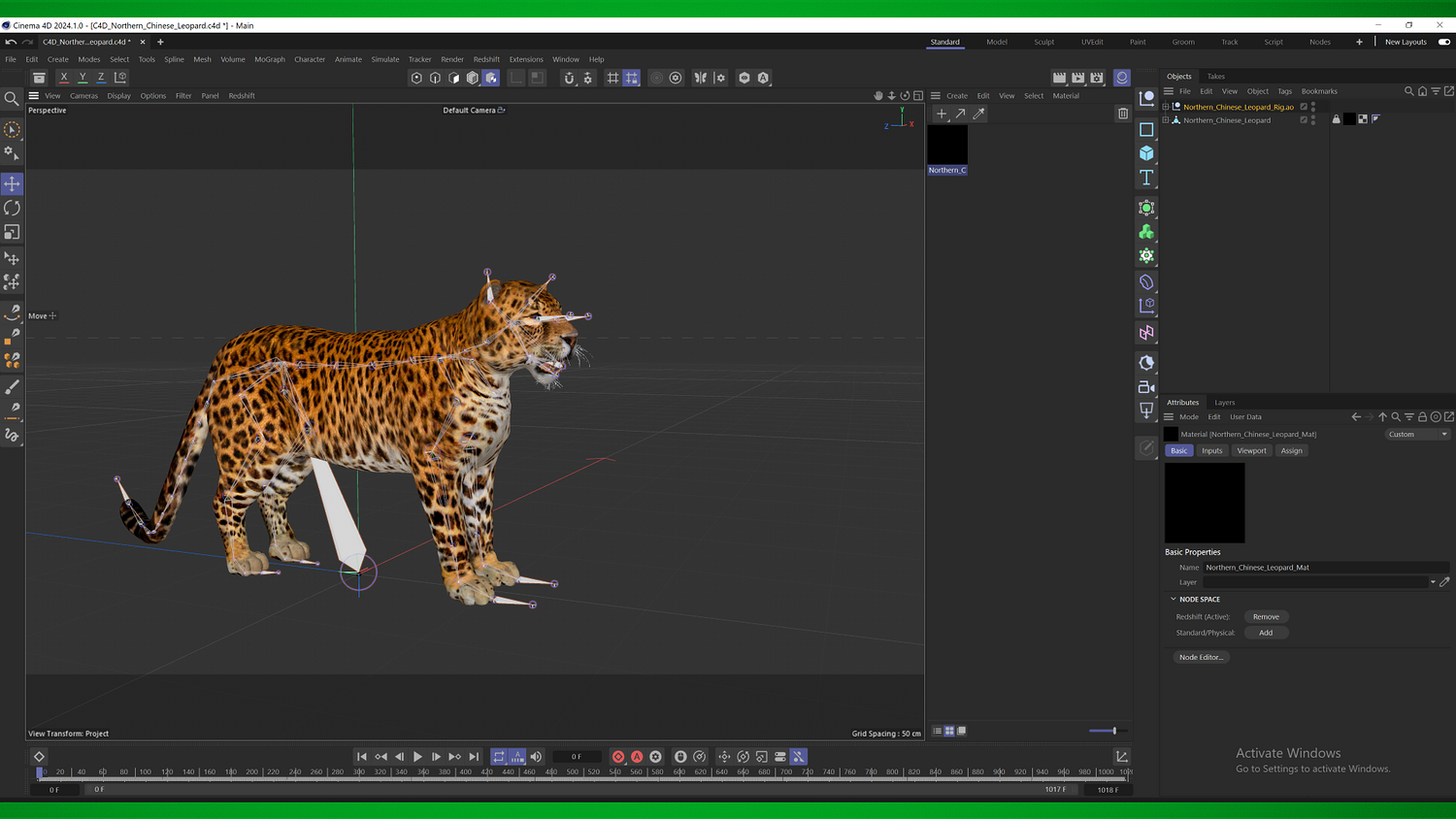This screenshot has height=819, width=1456.
Task: Click Remove for Redshift node space
Action: [x=1266, y=616]
